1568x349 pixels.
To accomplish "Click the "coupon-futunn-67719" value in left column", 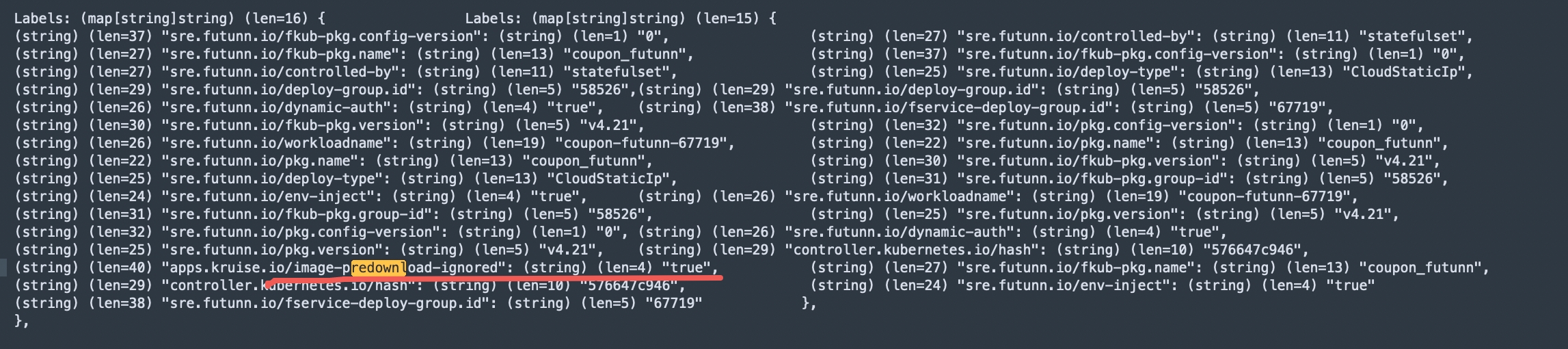I will (x=645, y=143).
